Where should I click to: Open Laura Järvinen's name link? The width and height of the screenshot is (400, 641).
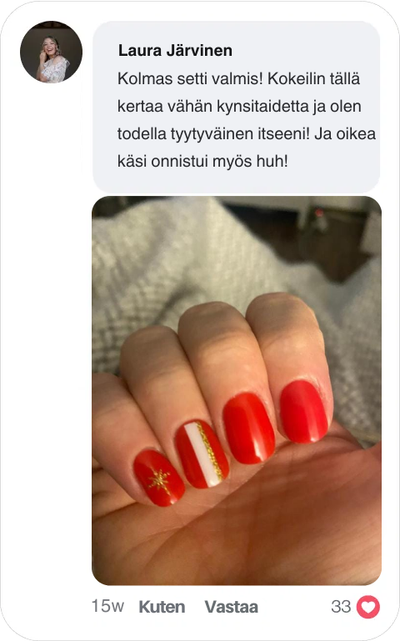tap(175, 51)
